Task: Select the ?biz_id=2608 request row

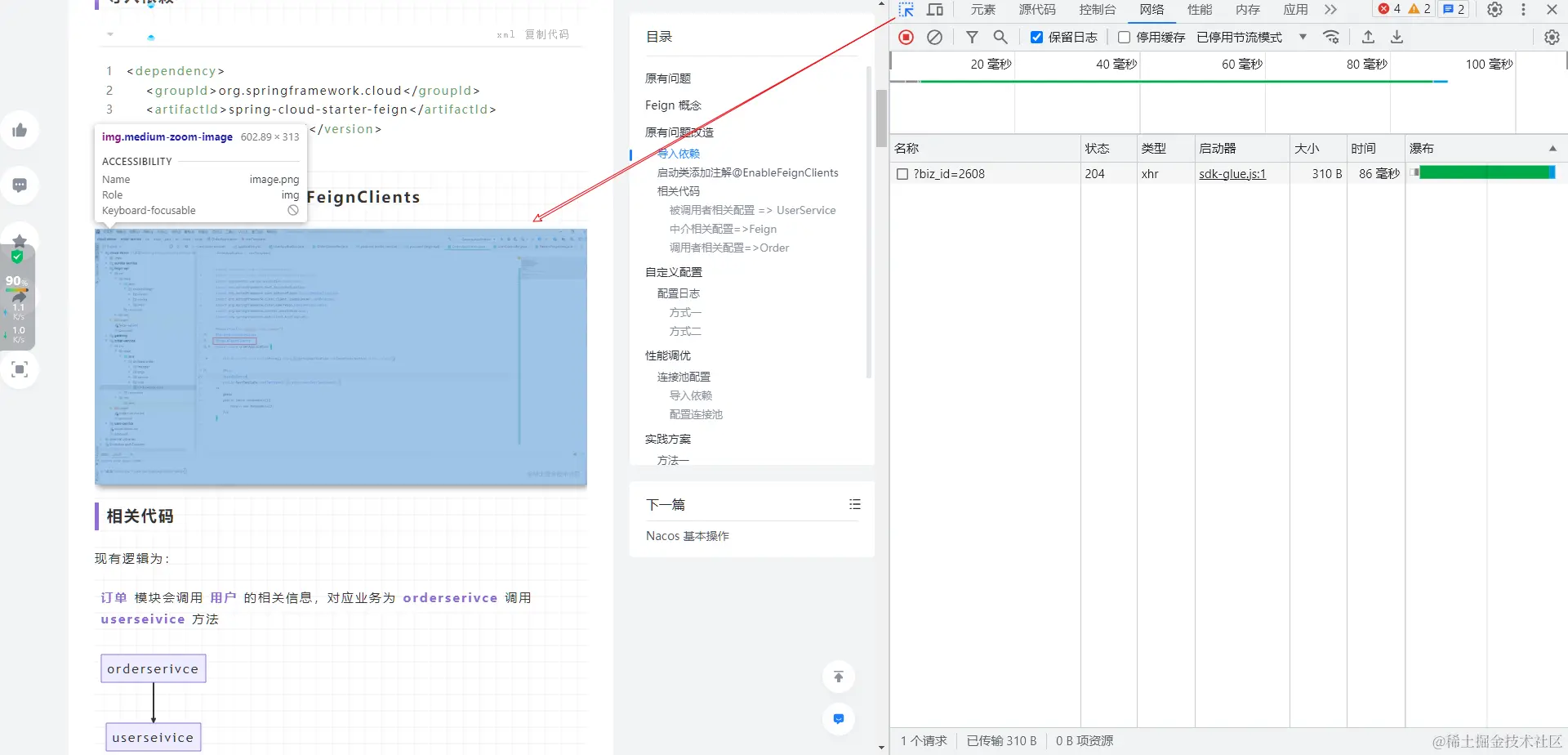Action: (1228, 174)
